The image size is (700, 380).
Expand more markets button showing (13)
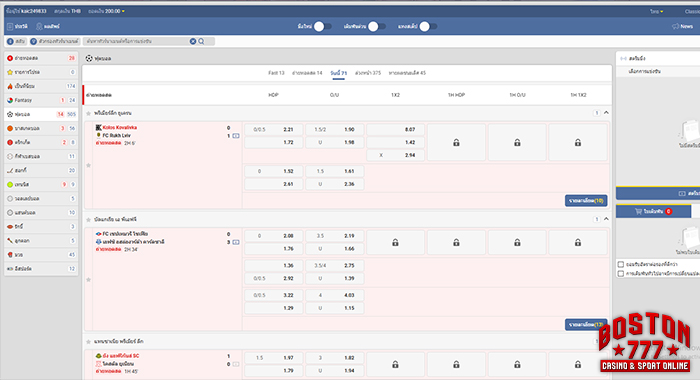pos(586,325)
